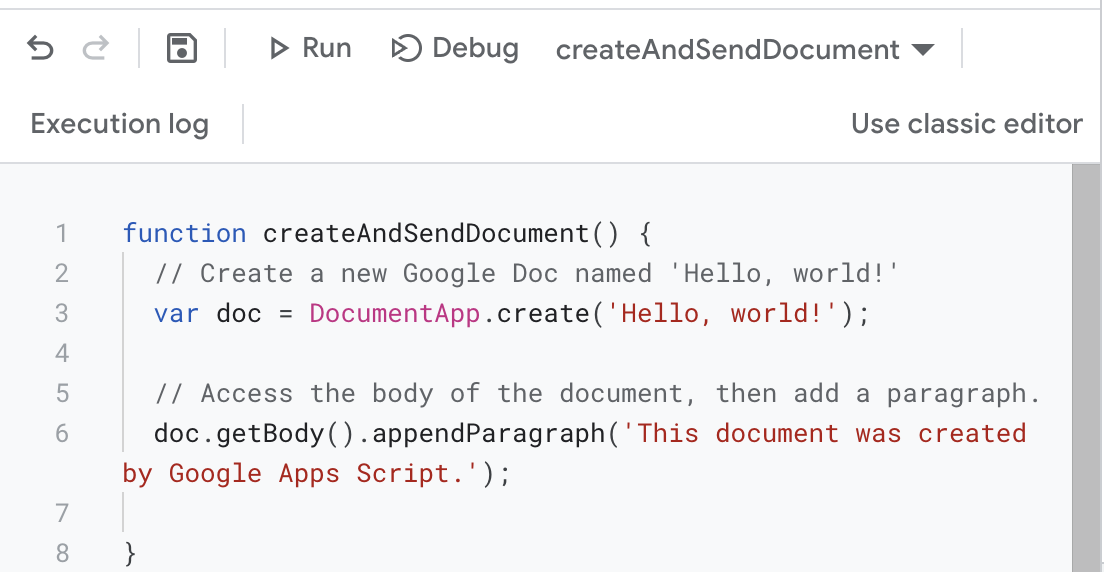The image size is (1104, 572).
Task: Click 'appendParagraph' on line 6
Action: (x=488, y=433)
